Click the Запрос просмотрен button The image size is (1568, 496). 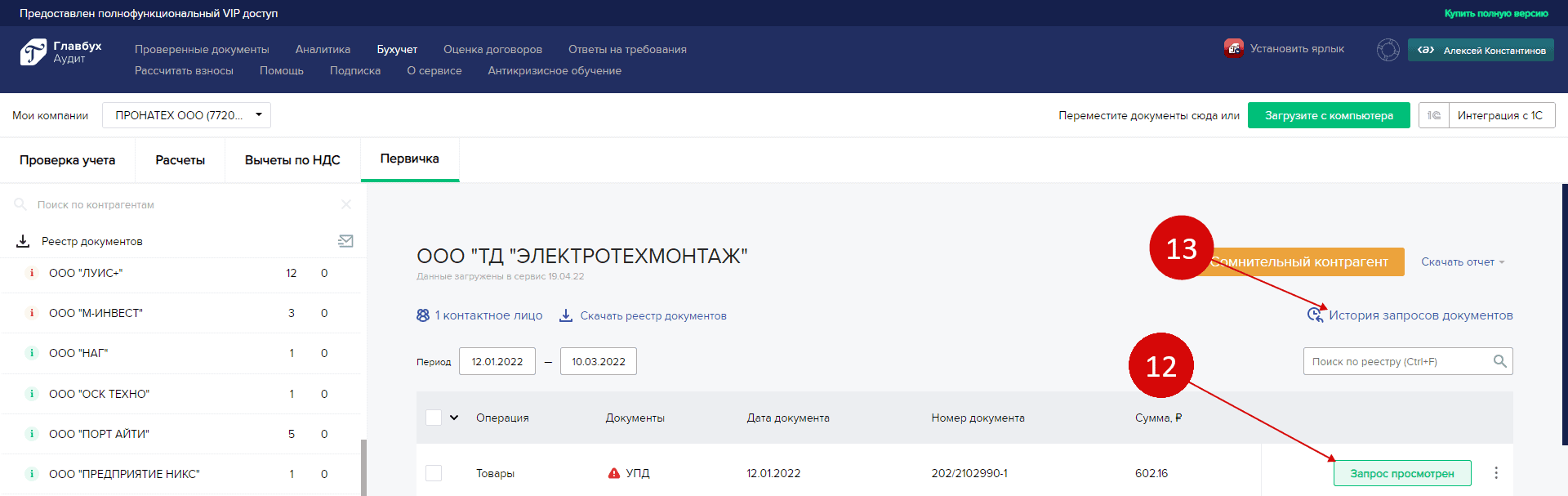pyautogui.click(x=1402, y=473)
